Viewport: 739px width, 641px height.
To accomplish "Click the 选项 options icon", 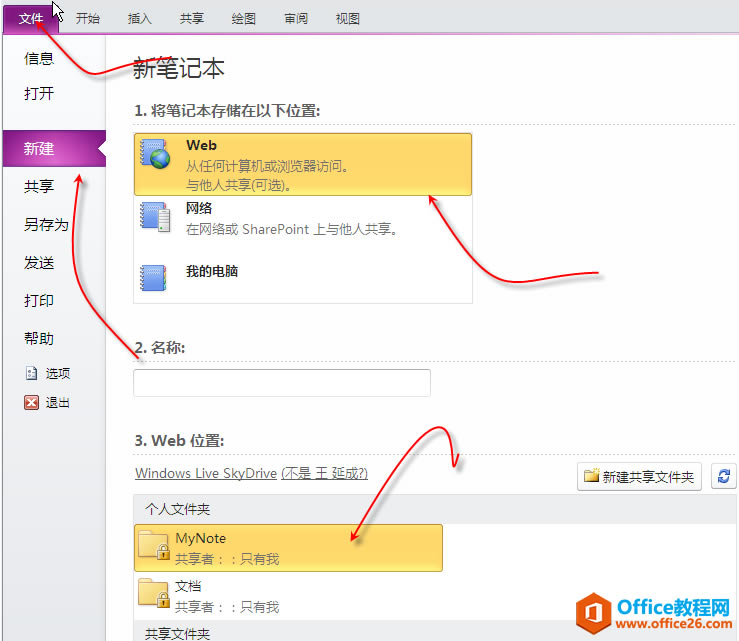I will (31, 373).
